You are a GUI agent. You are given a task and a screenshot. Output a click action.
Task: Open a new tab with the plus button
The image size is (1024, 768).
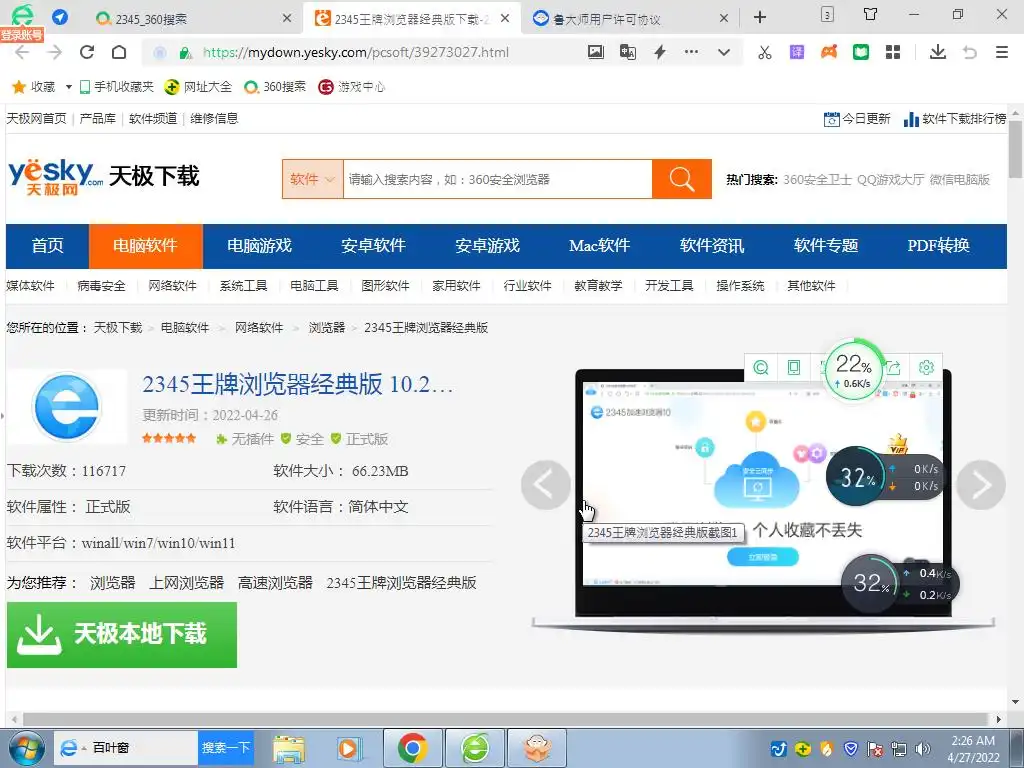(x=760, y=17)
